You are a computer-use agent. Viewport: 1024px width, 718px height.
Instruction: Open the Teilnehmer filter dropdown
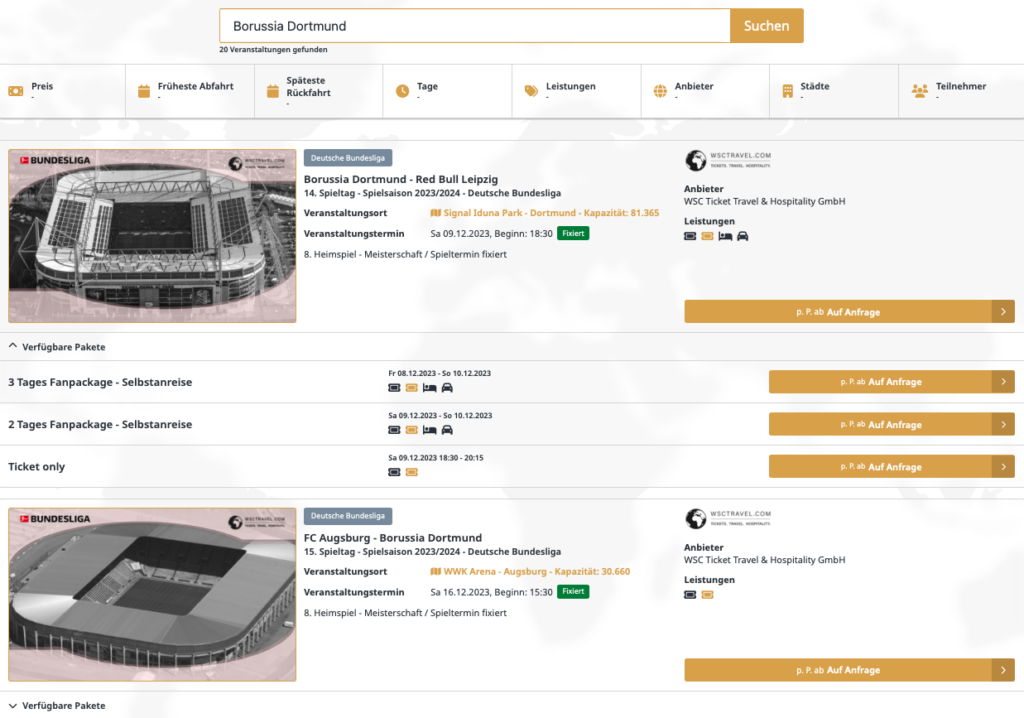click(961, 91)
